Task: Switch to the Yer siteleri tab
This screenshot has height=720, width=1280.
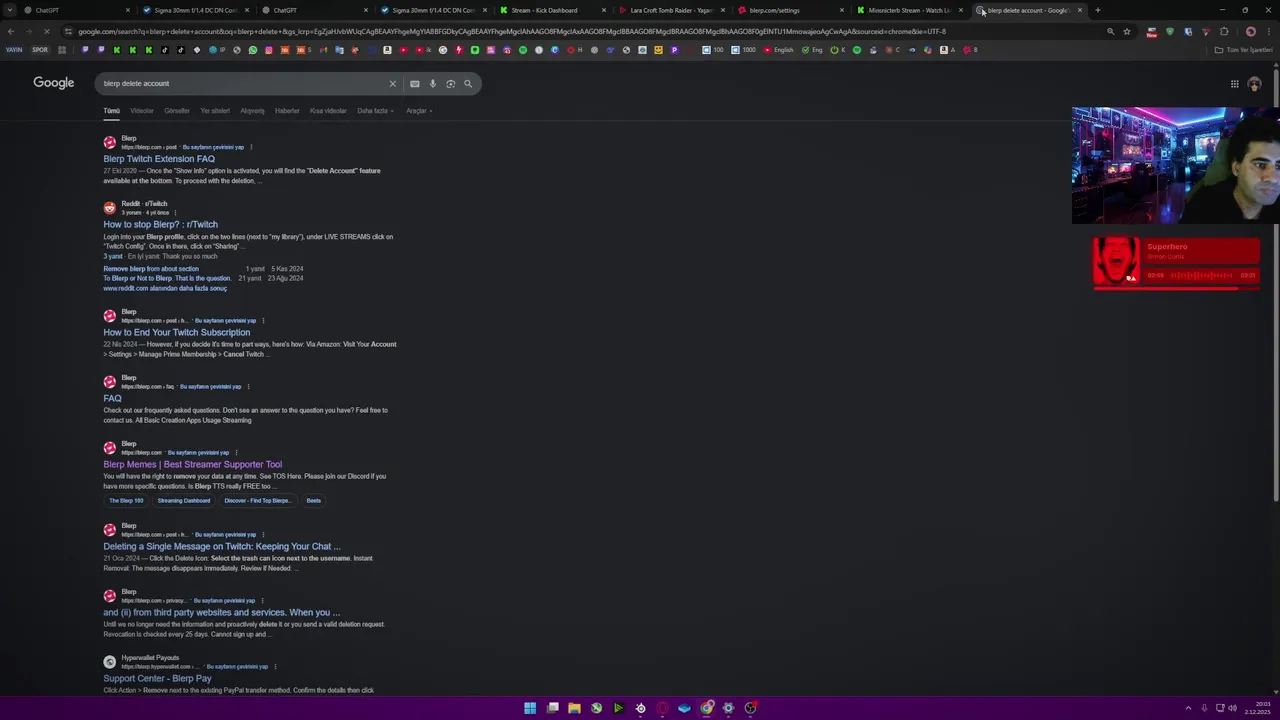Action: coord(215,111)
